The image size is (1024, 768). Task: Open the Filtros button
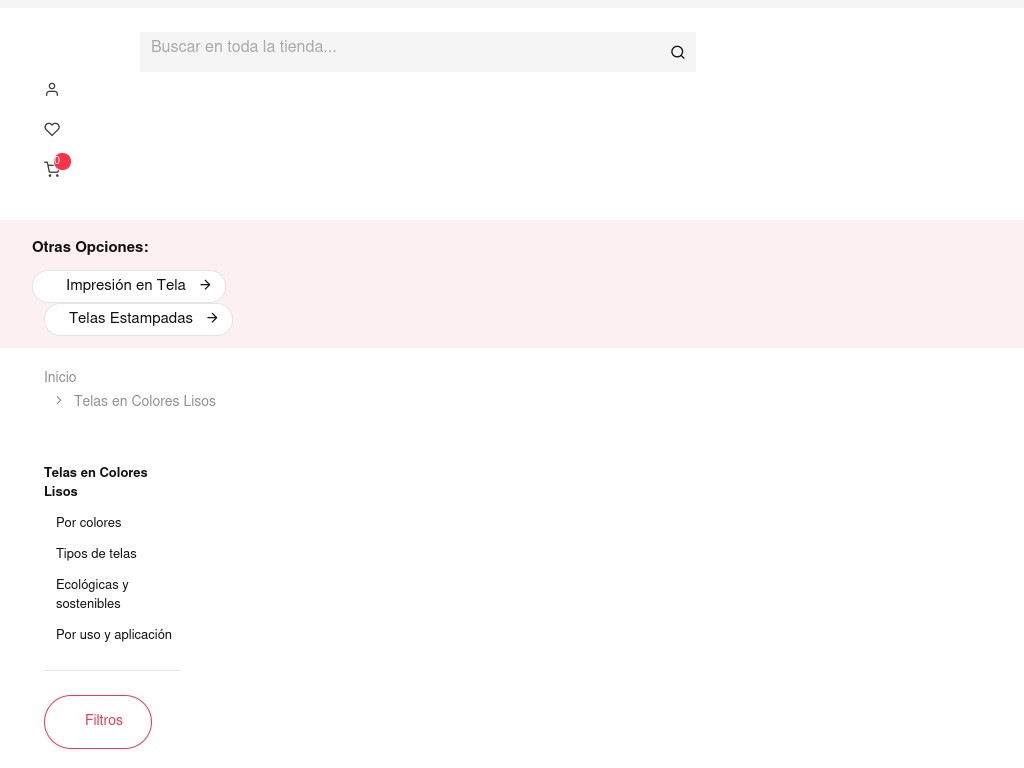pyautogui.click(x=98, y=721)
